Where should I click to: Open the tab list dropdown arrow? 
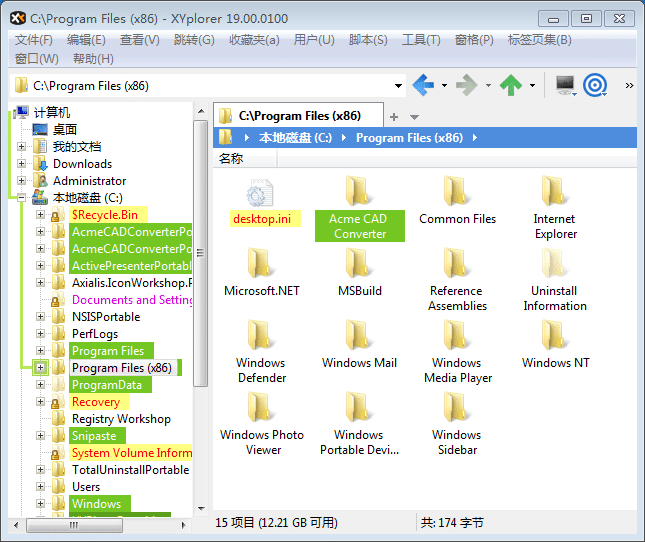pos(414,117)
